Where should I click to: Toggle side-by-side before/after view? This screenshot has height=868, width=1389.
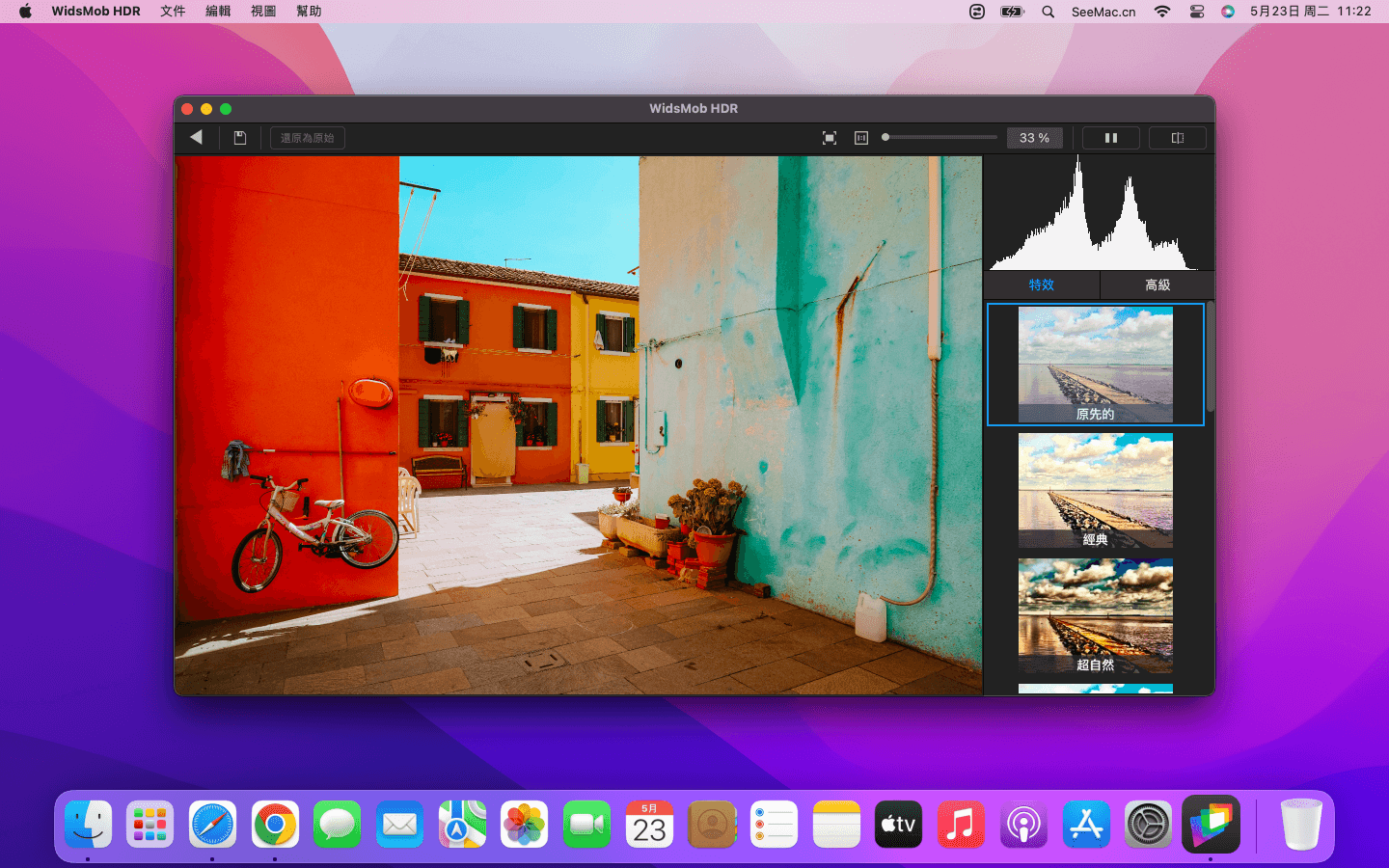[x=1110, y=138]
